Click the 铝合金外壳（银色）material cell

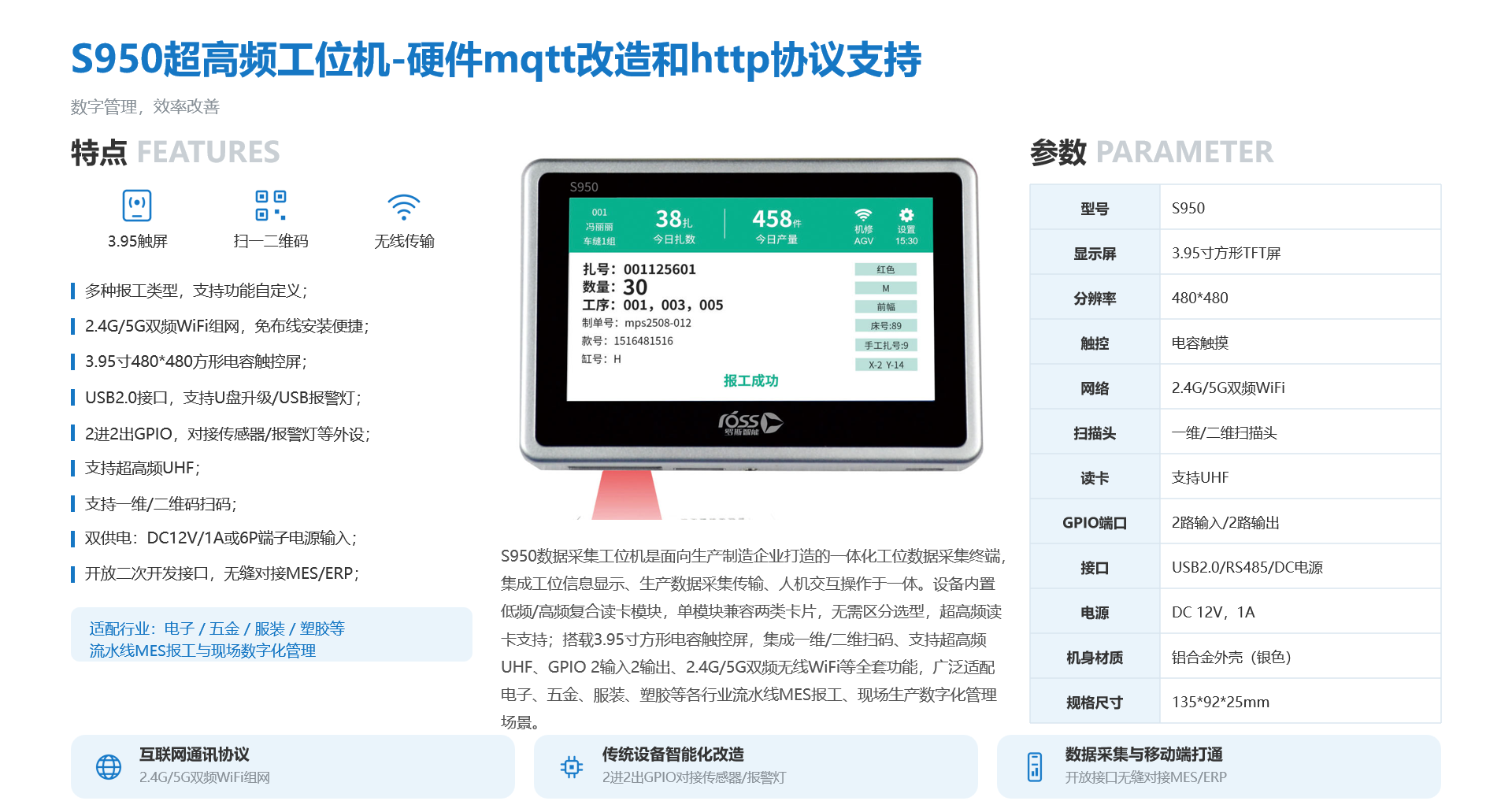click(1300, 657)
